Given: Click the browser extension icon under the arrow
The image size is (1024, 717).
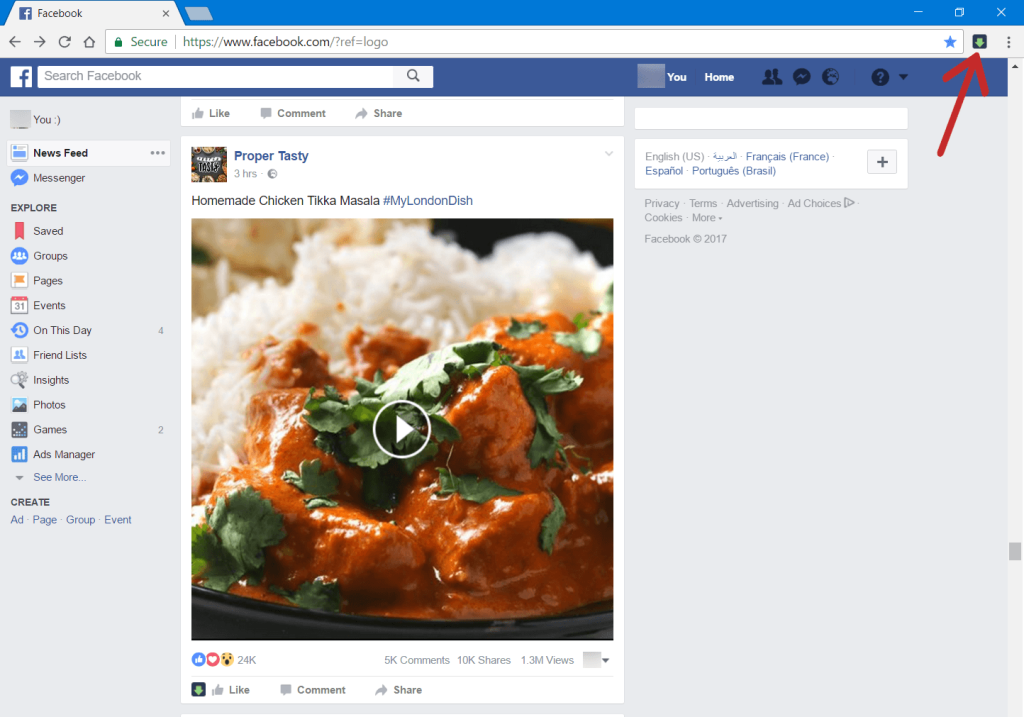Looking at the screenshot, I should tap(979, 41).
